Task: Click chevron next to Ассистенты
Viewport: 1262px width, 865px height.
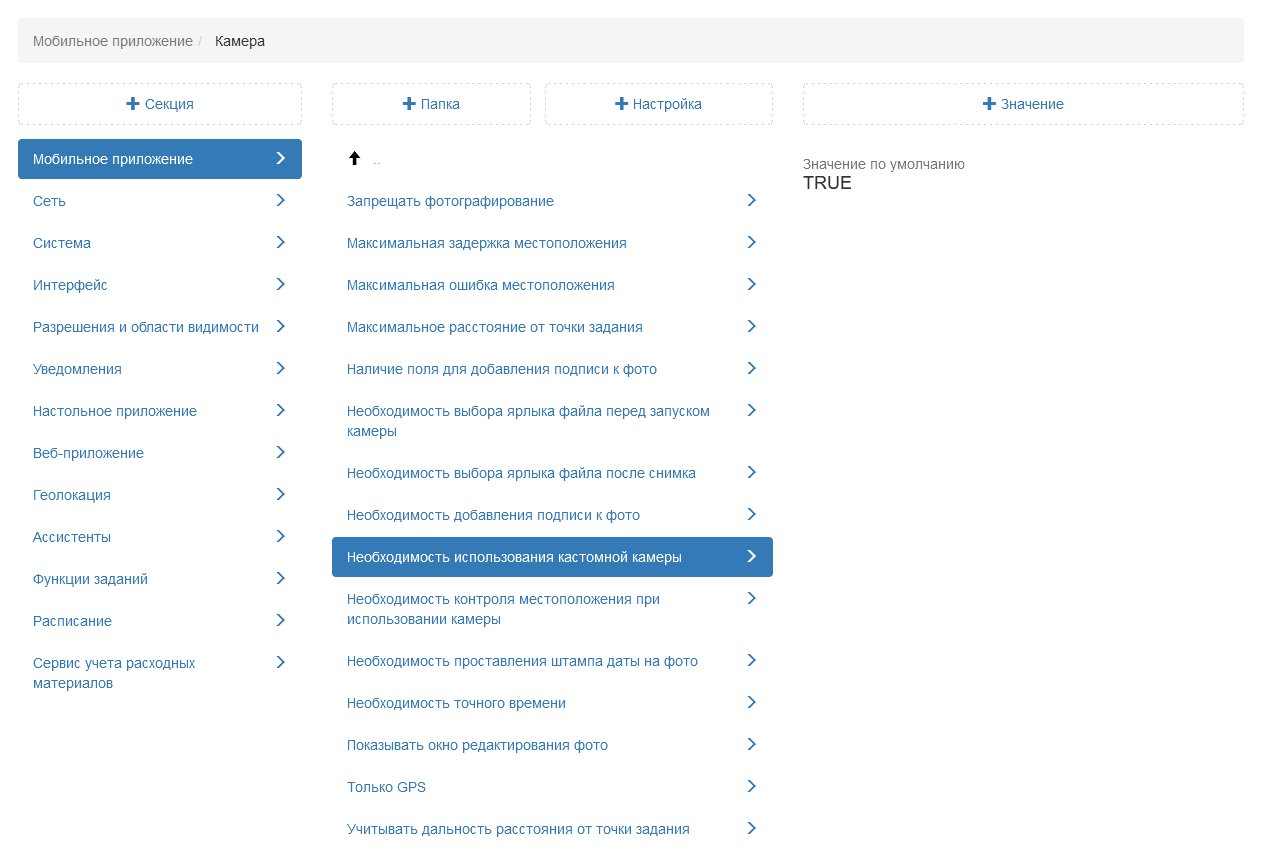Action: pos(281,536)
